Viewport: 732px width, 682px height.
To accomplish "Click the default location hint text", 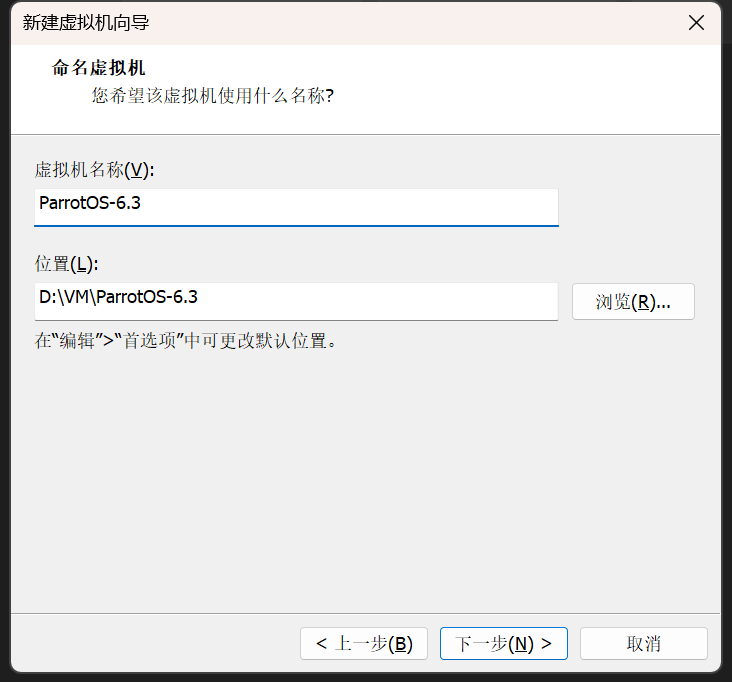I will point(185,341).
